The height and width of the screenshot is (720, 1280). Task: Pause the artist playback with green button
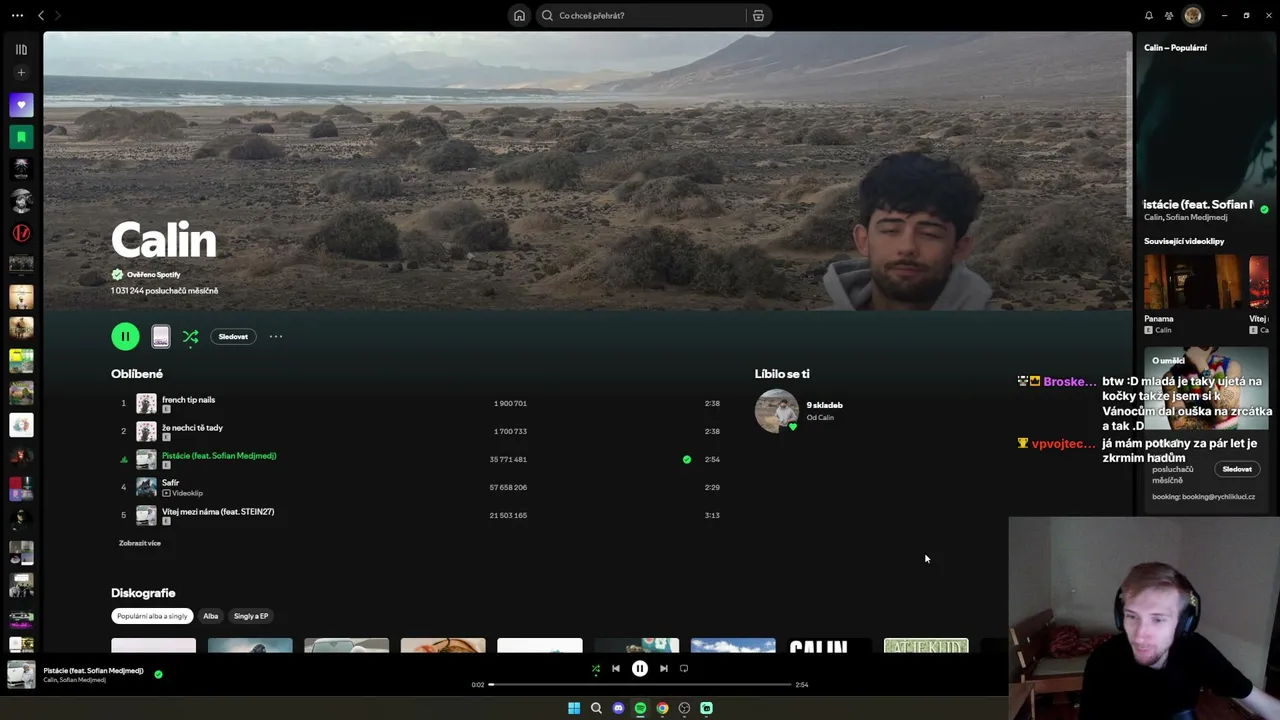pos(125,336)
